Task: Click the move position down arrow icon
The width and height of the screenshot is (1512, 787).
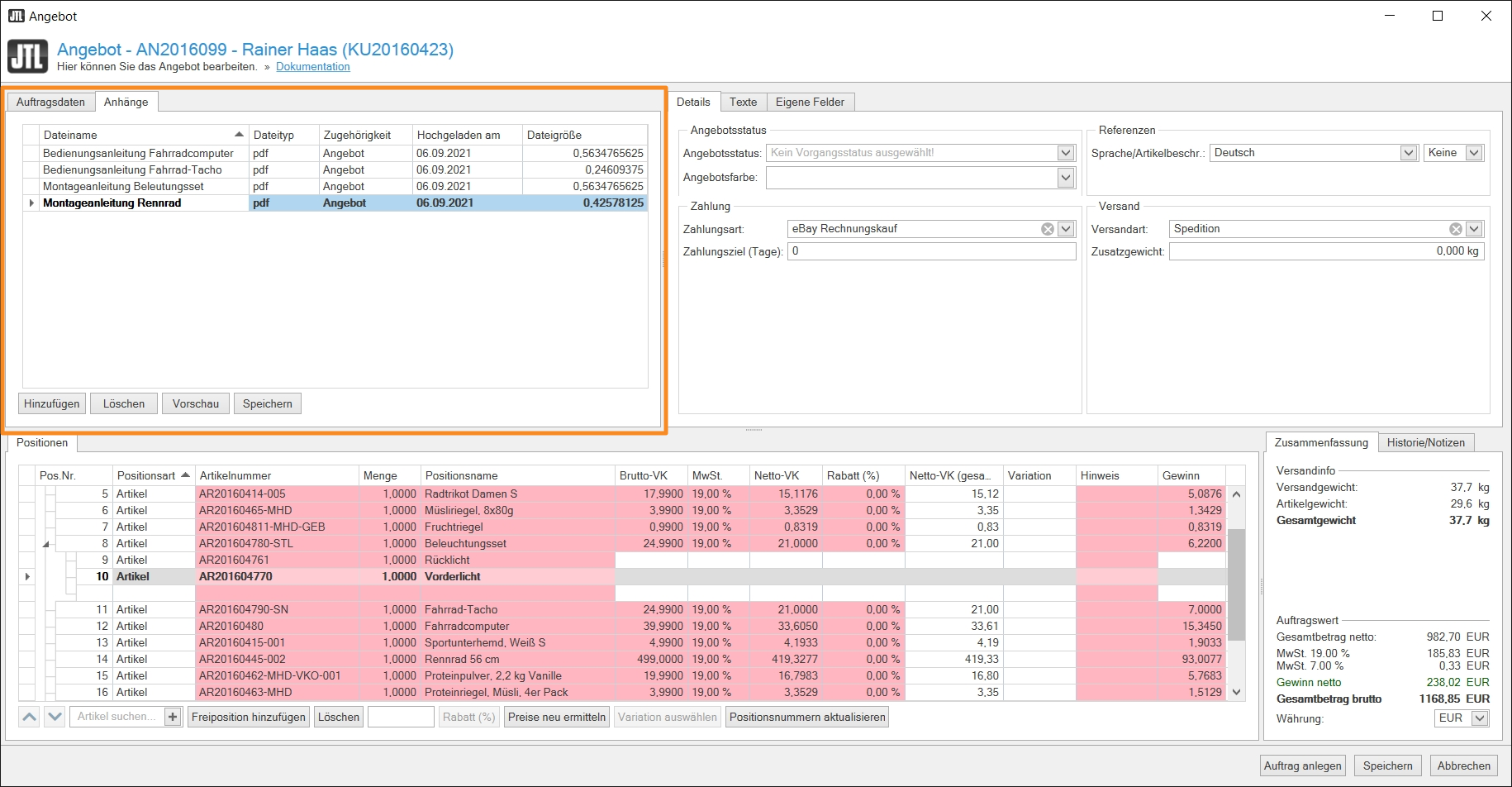Action: coord(54,717)
